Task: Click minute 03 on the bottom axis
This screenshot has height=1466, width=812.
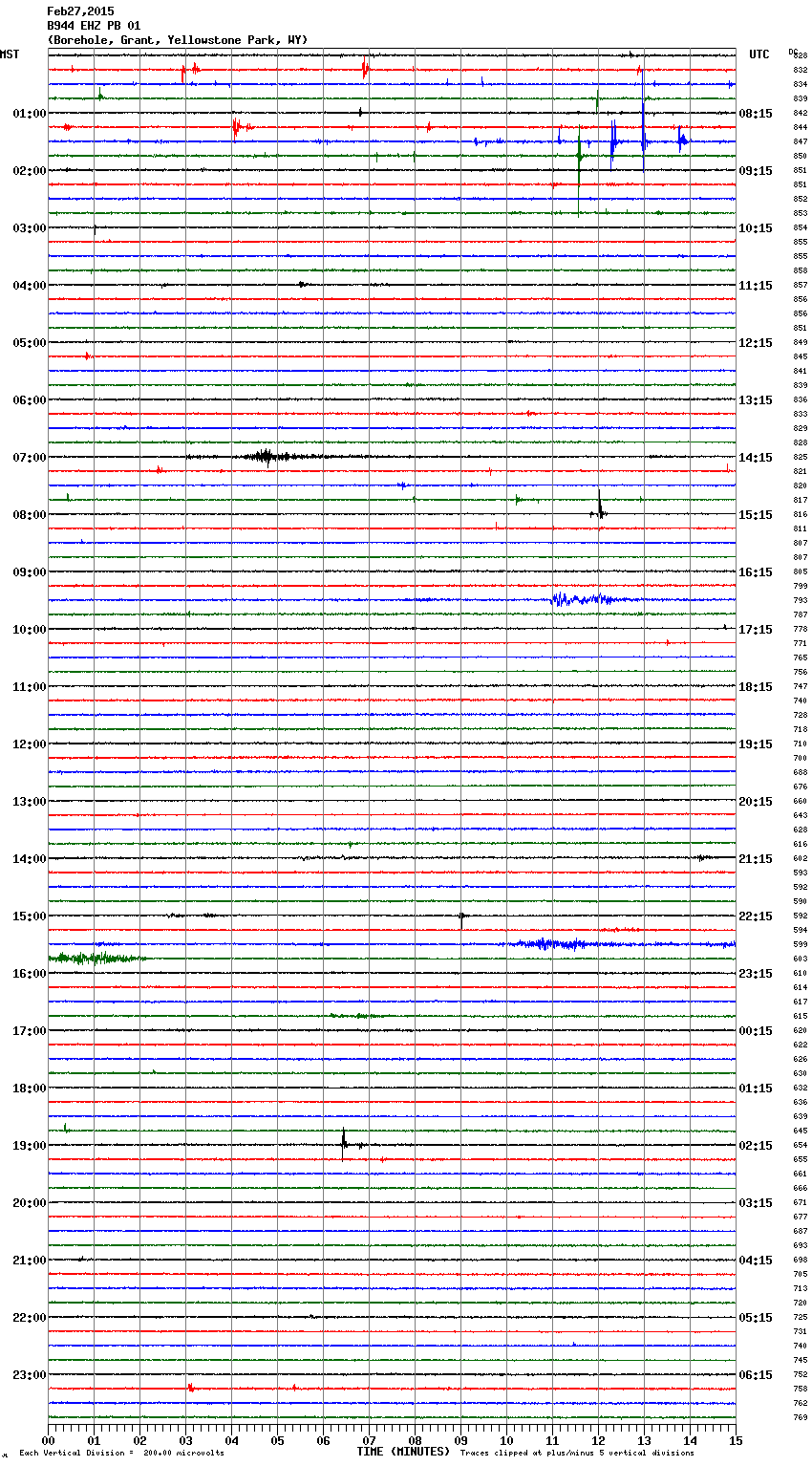Action: 185,1440
